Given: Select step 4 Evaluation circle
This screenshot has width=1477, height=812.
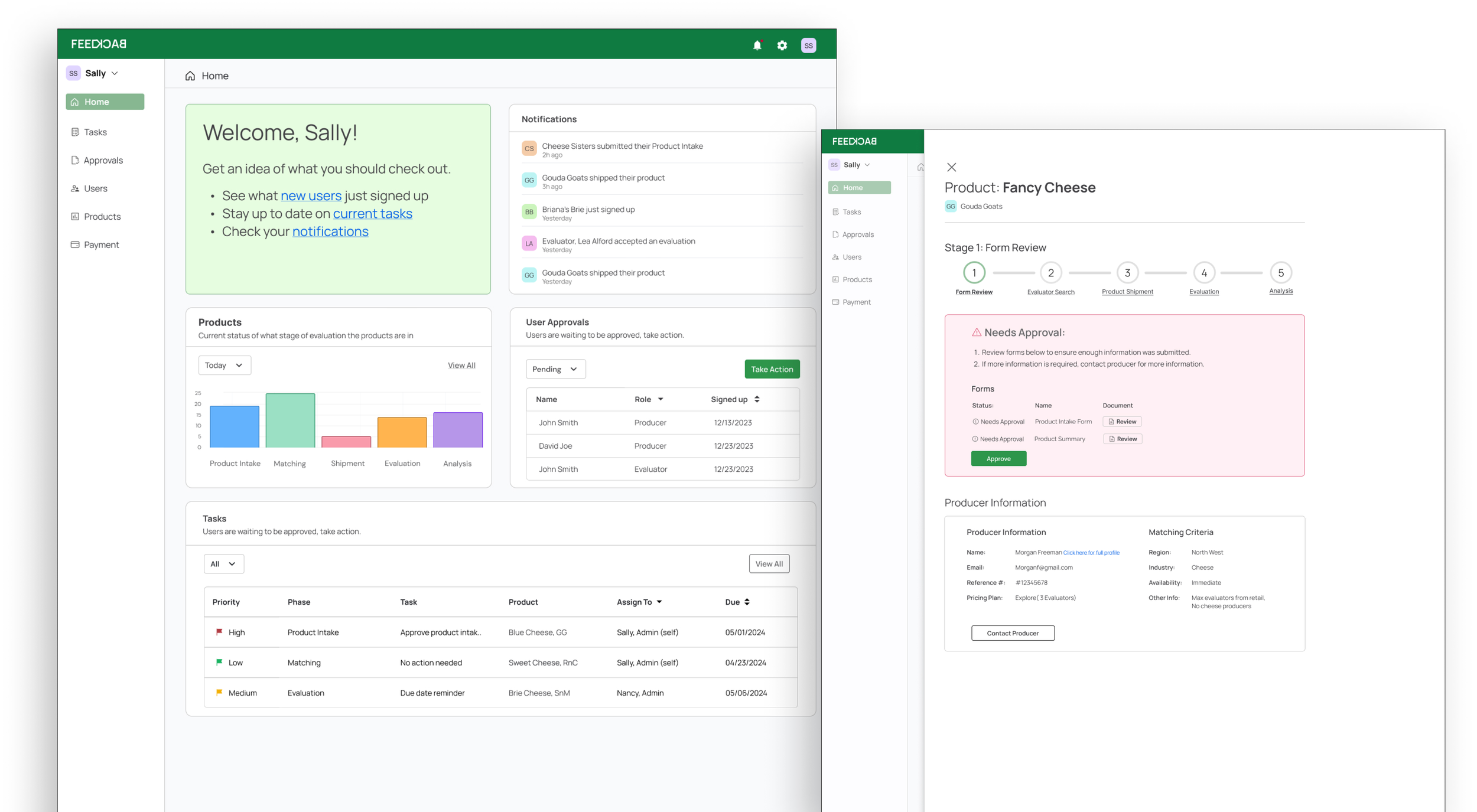Looking at the screenshot, I should [1203, 273].
